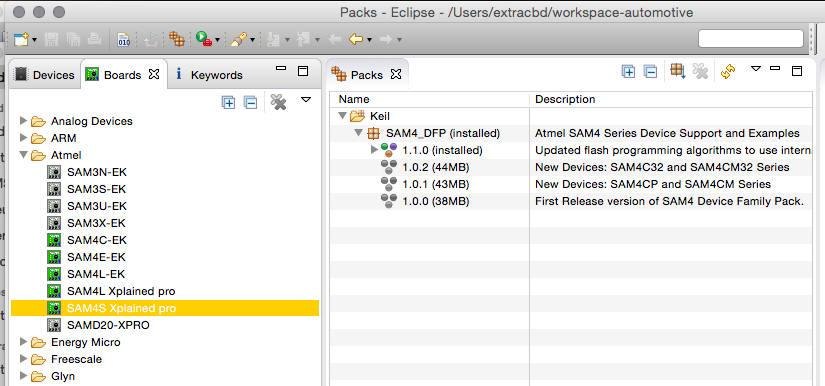Select the SAM4L-EK board
This screenshot has width=825, height=386.
point(96,274)
